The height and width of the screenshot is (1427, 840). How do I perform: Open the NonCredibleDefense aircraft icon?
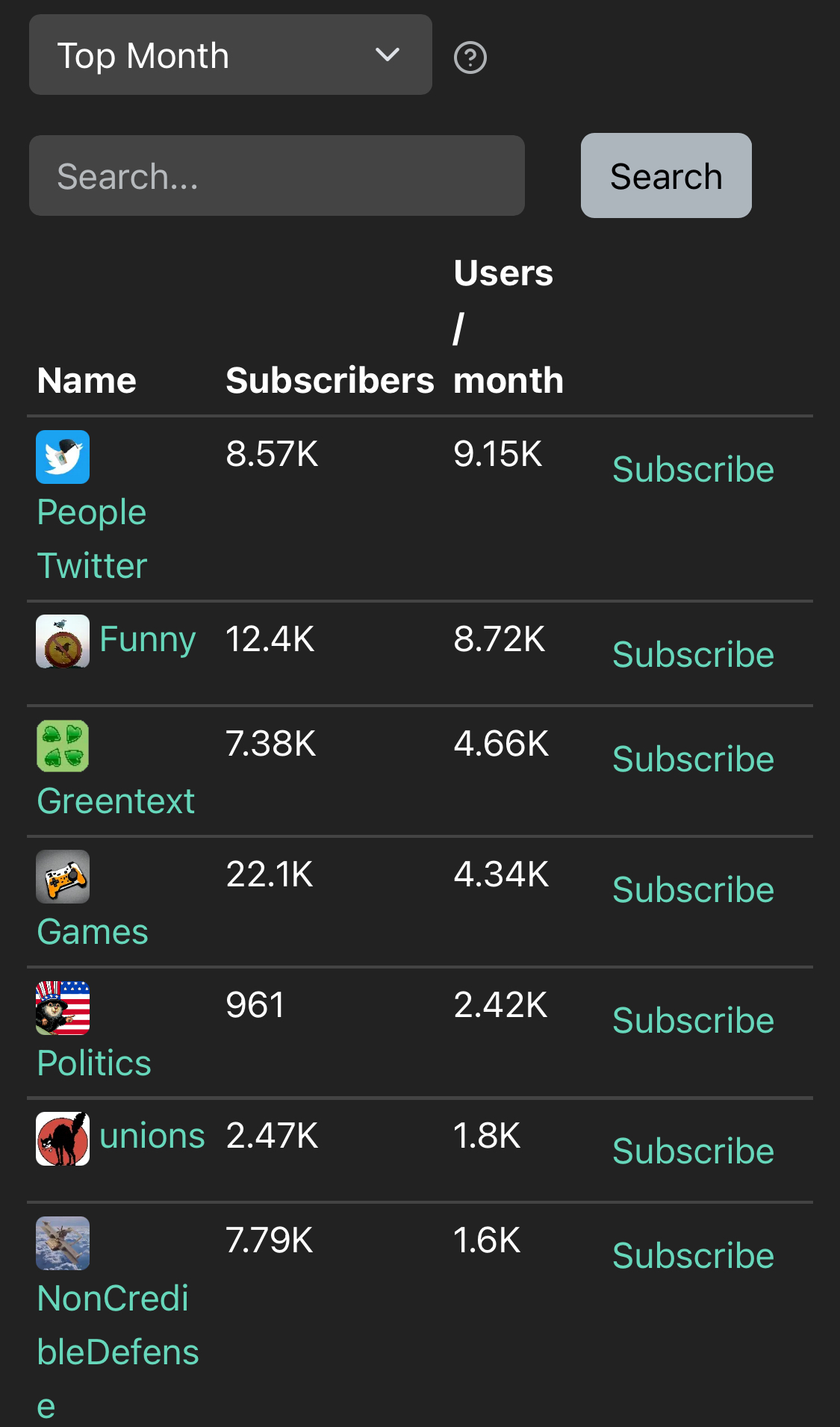tap(63, 1243)
